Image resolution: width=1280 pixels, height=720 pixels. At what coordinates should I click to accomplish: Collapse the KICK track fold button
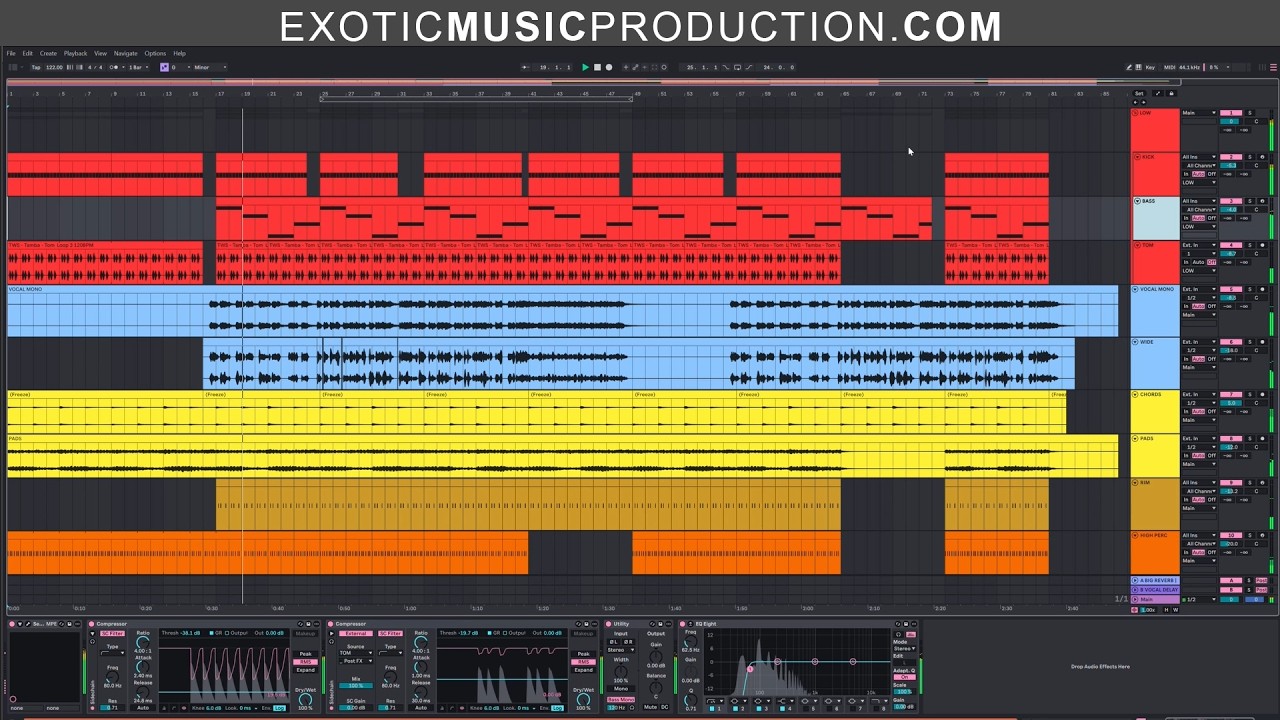coord(1137,157)
